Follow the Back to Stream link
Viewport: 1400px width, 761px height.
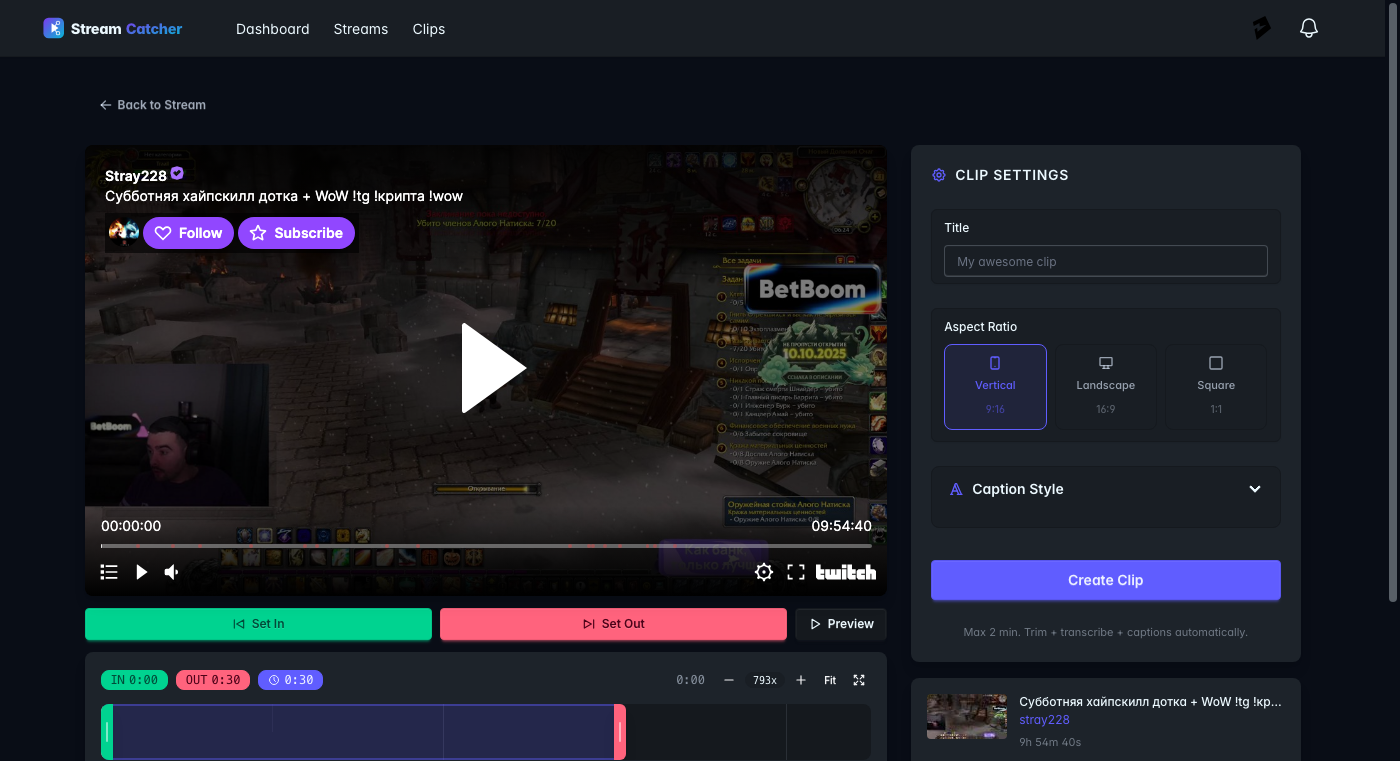point(153,105)
